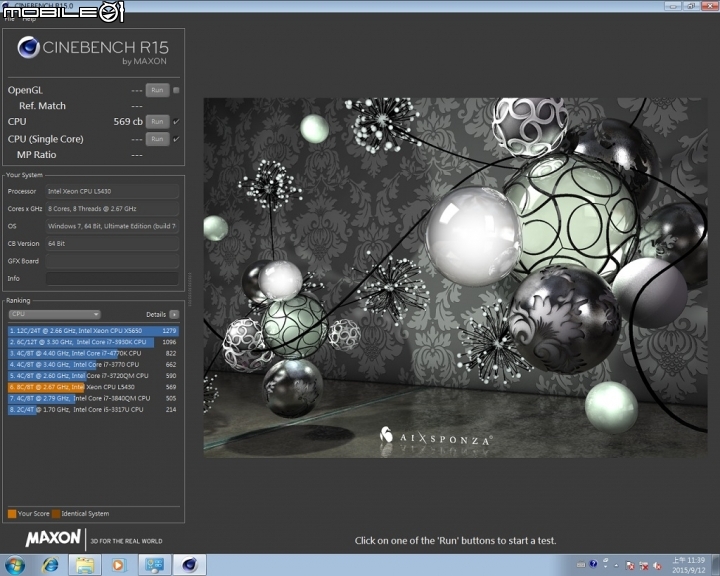Click the Identical System legend swatch
Viewport: 720px width, 576px height.
pyautogui.click(x=56, y=514)
